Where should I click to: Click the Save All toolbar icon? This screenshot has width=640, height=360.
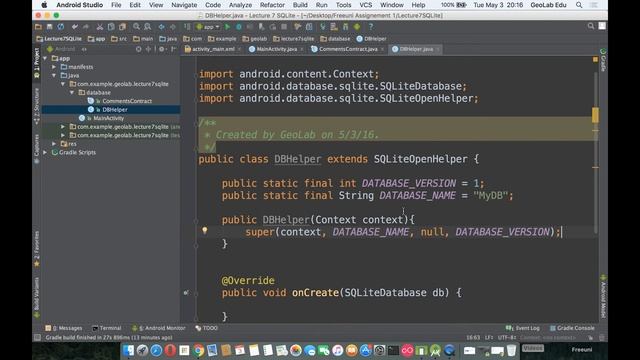[49, 27]
